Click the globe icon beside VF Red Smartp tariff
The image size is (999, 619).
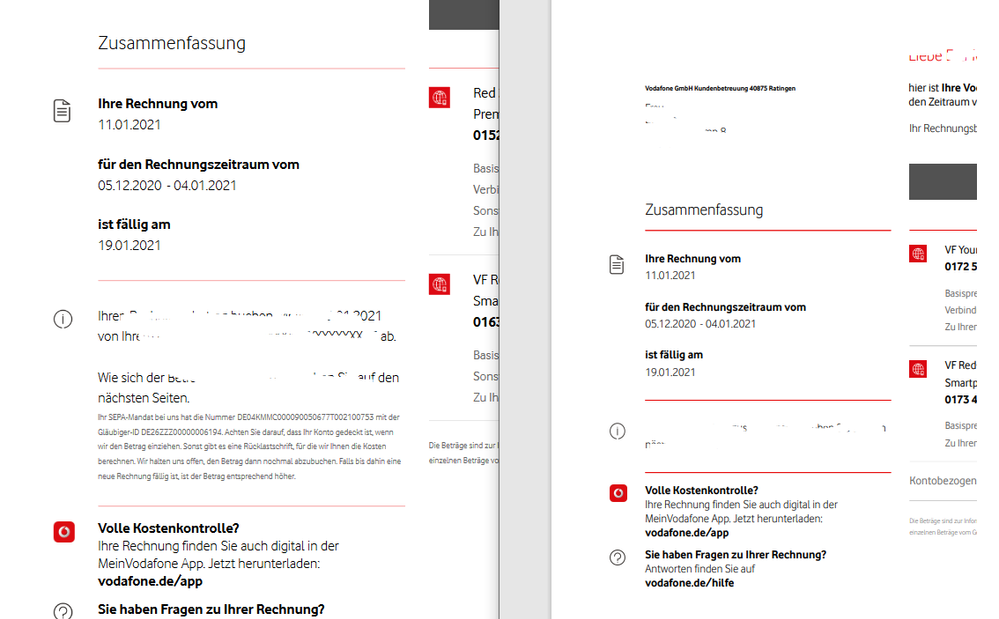[918, 369]
